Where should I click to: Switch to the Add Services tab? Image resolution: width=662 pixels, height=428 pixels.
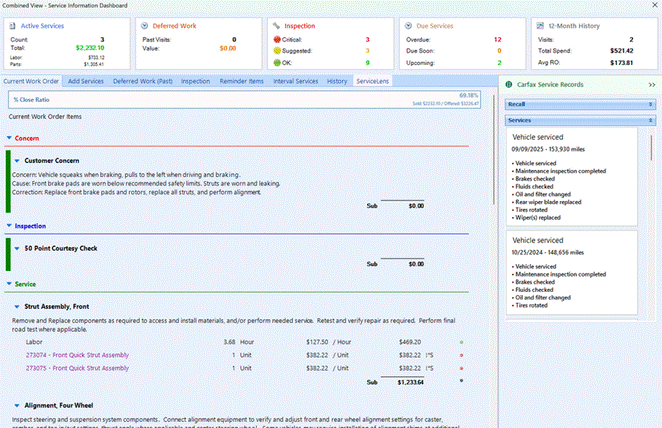[x=85, y=80]
